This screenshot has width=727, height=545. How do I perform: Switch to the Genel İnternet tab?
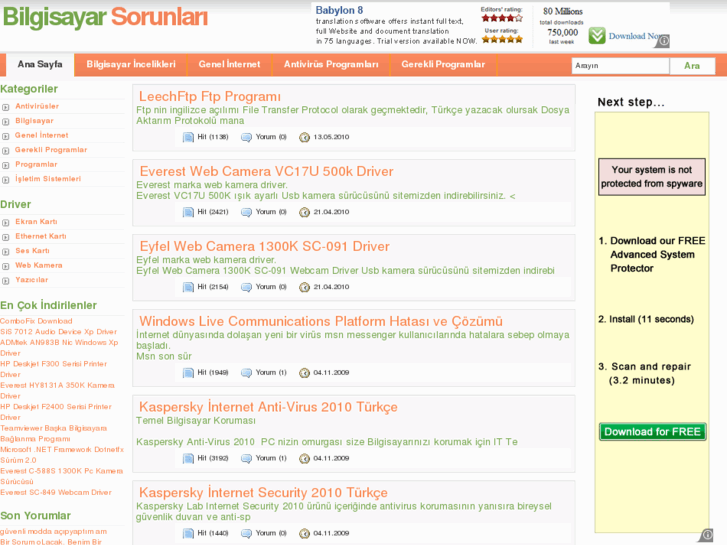229,64
